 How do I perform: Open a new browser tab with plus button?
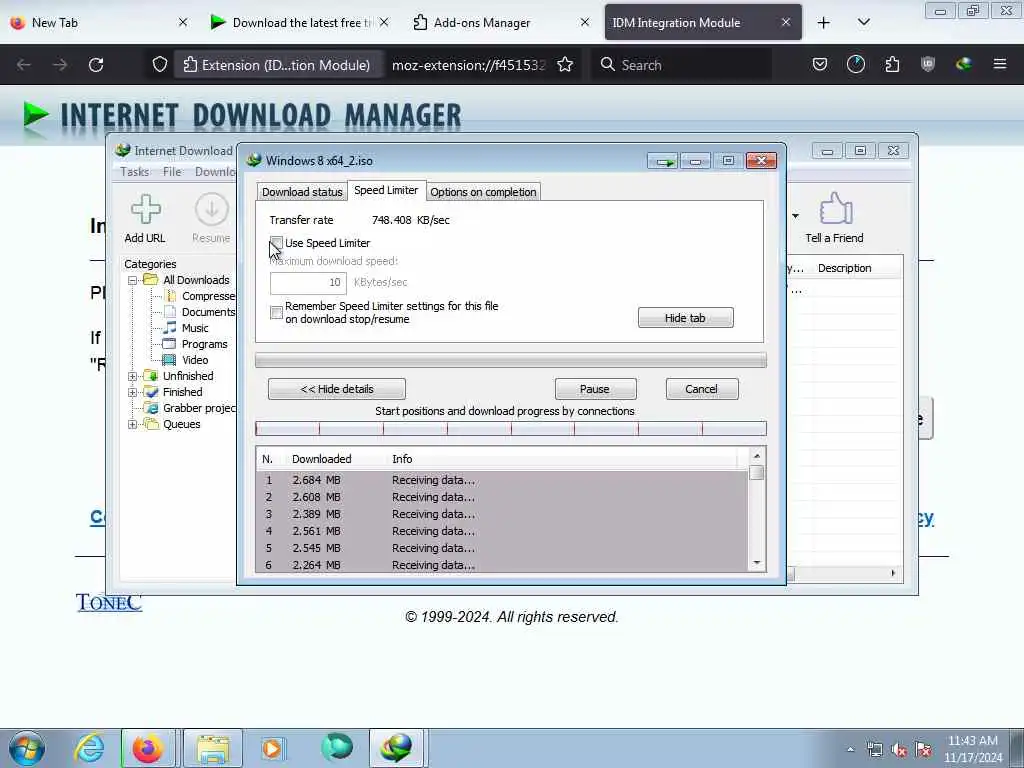click(824, 22)
